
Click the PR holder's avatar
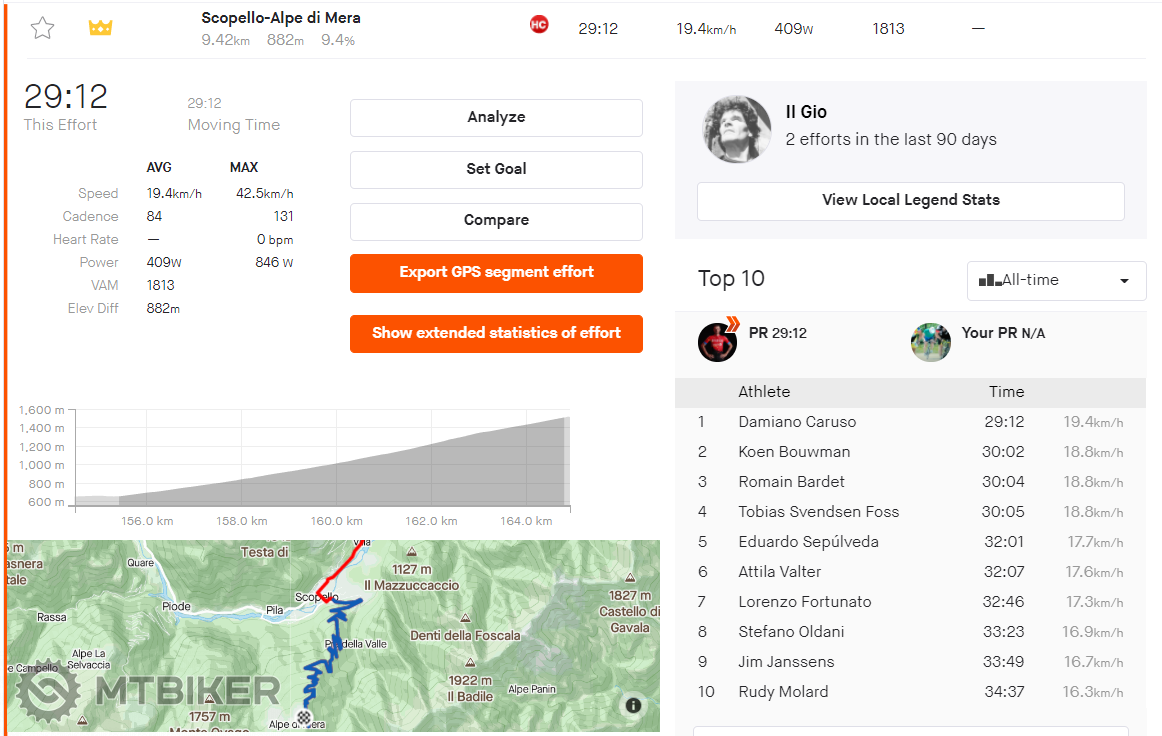pos(717,342)
